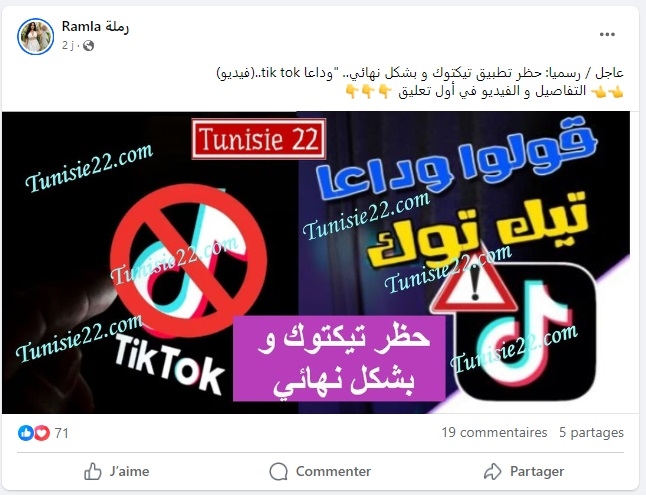
Task: Click the speech bubble comment icon
Action: pyautogui.click(x=279, y=471)
